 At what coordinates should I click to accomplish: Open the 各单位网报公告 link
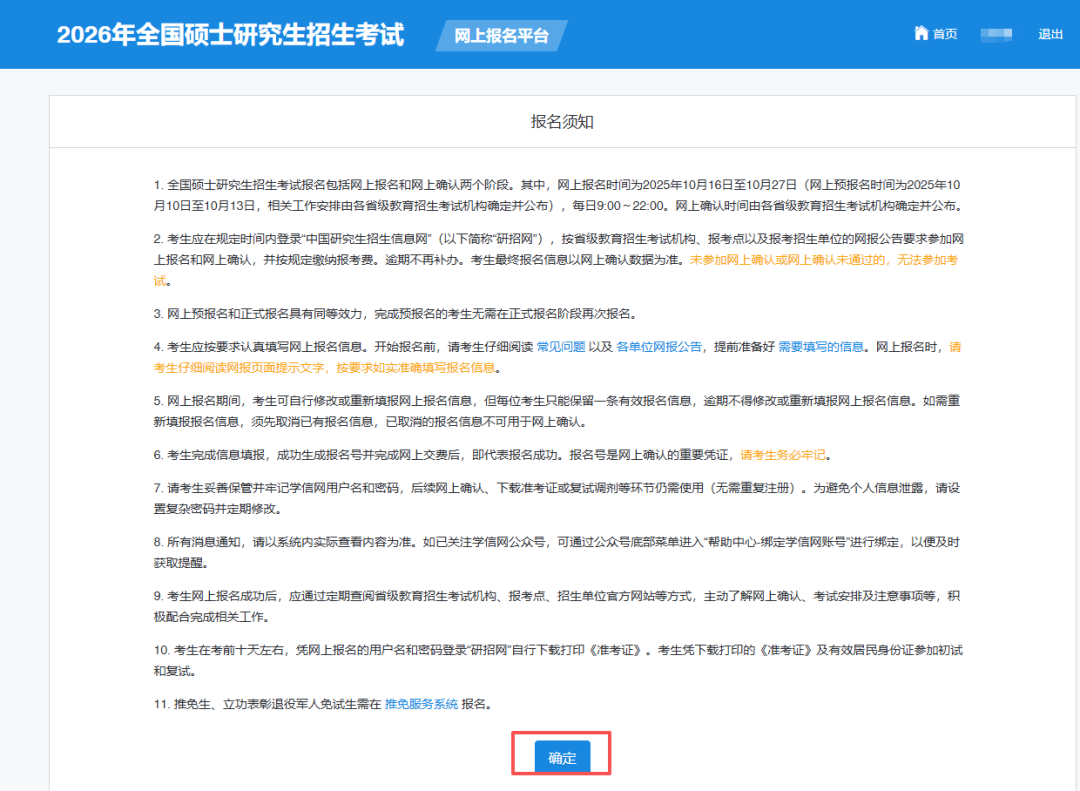[x=659, y=347]
